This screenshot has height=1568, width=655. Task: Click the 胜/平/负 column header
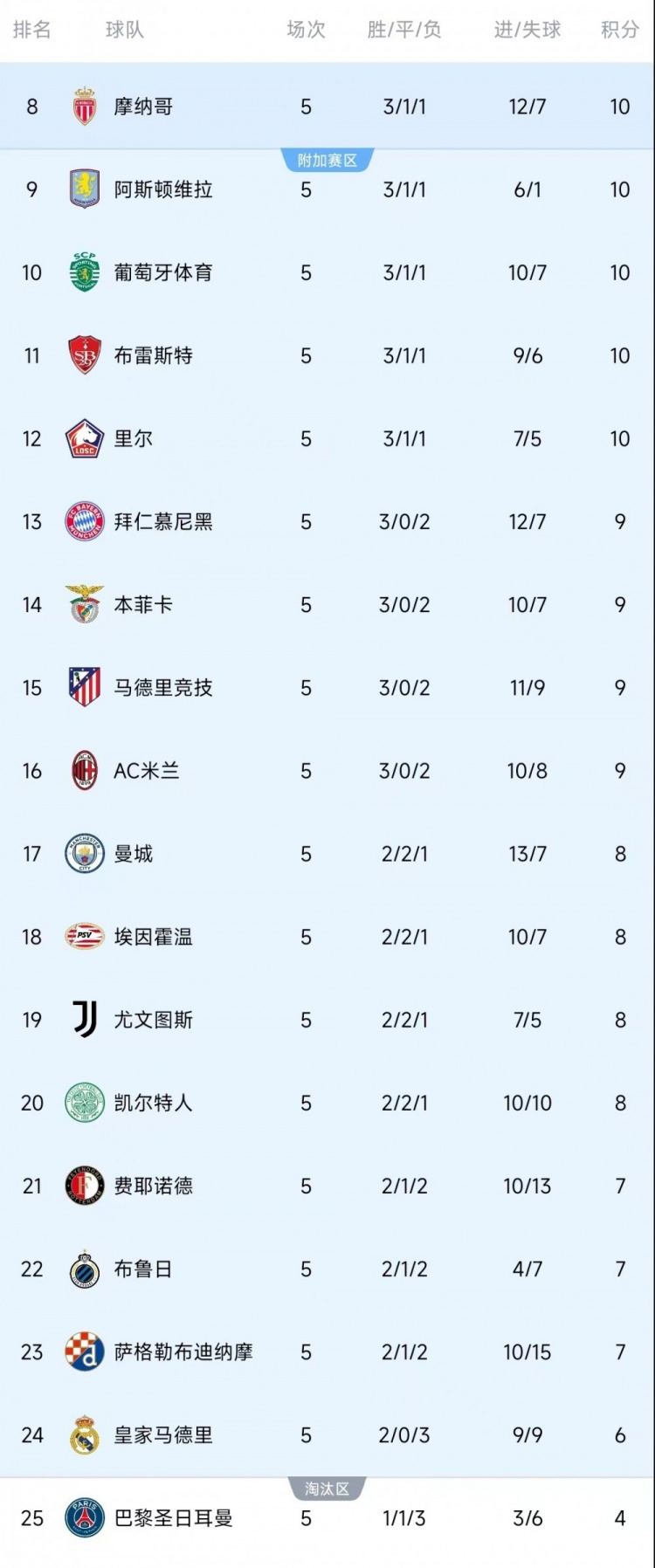404,30
